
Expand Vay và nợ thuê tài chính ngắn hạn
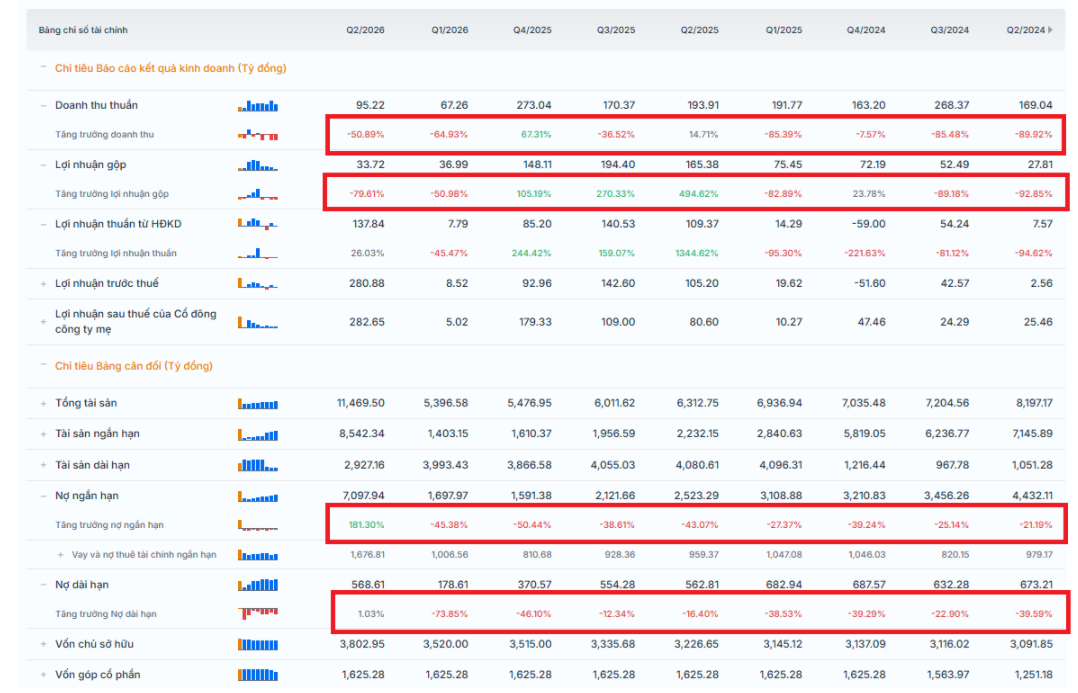coord(60,555)
